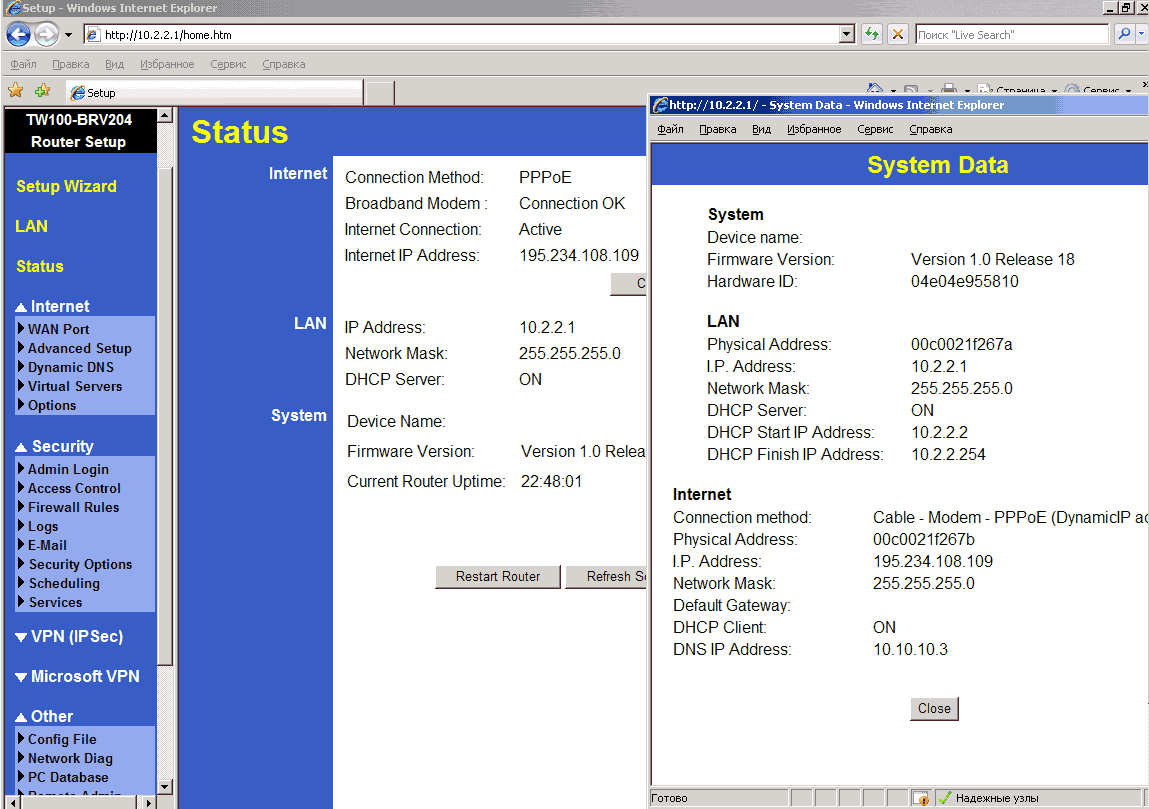Open the recent pages dropdown arrow

click(68, 34)
